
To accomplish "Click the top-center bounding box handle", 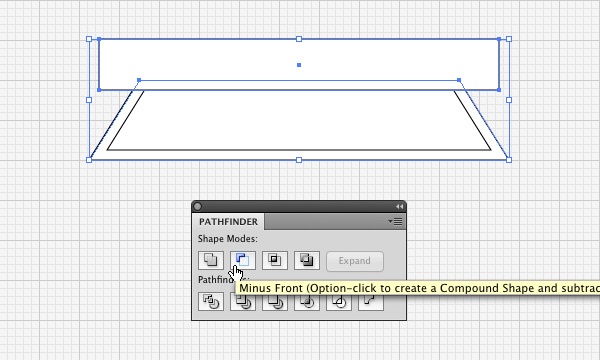I will tap(299, 39).
